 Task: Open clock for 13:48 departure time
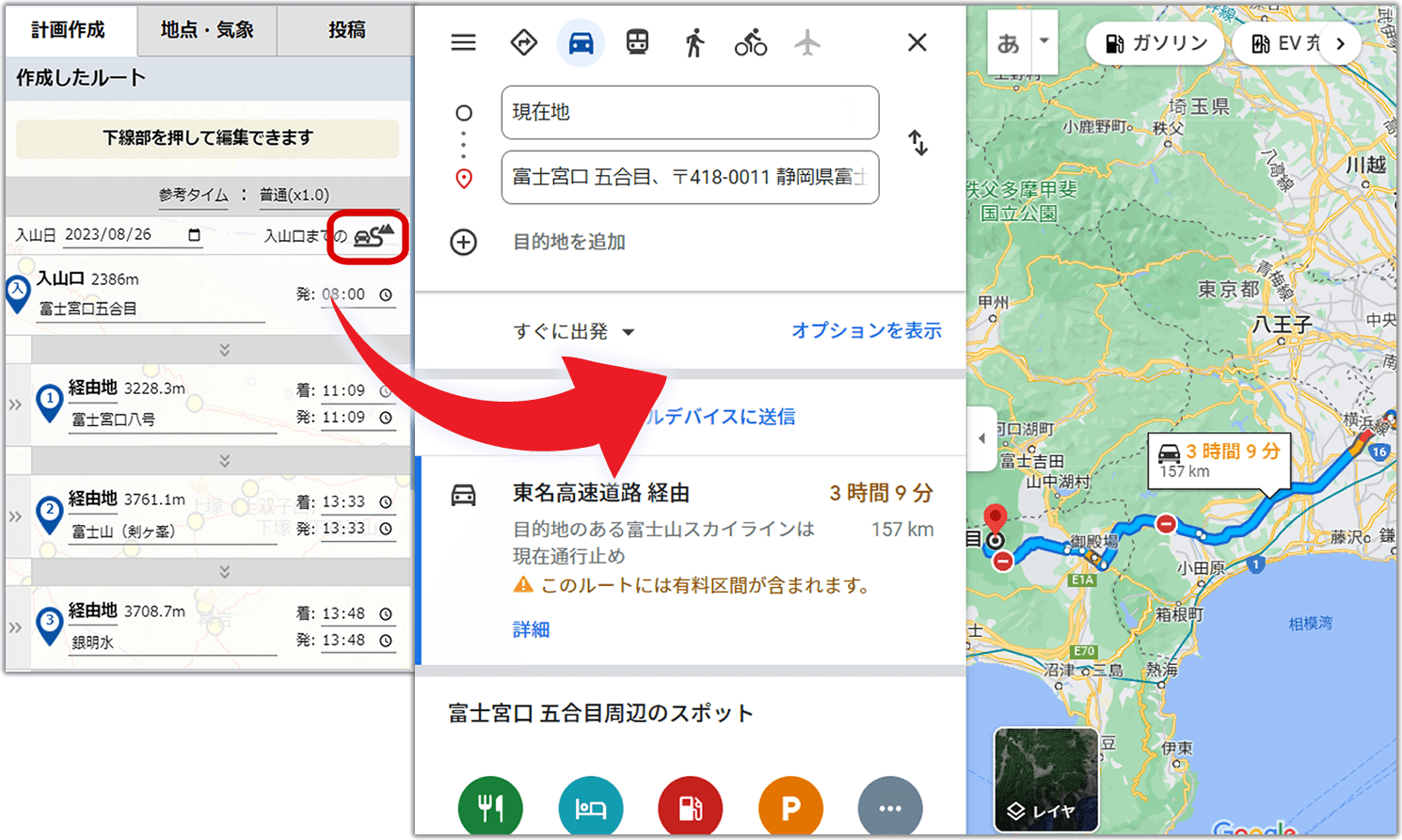(x=386, y=641)
